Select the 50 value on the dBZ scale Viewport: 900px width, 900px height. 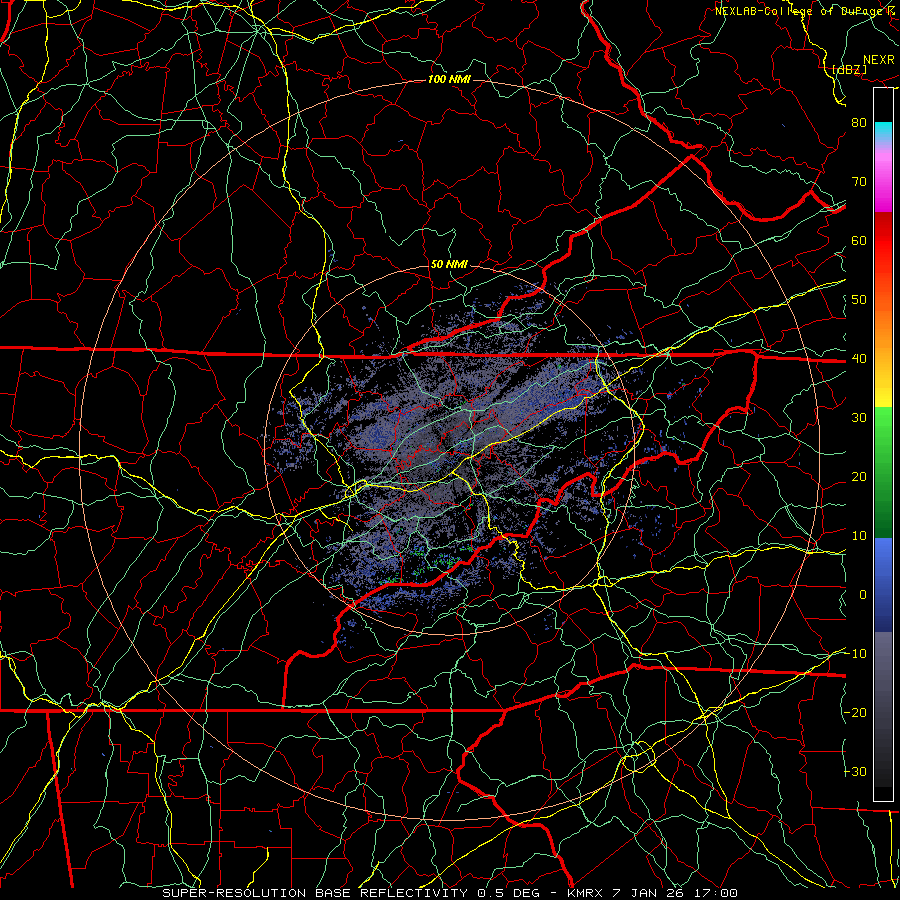[859, 300]
